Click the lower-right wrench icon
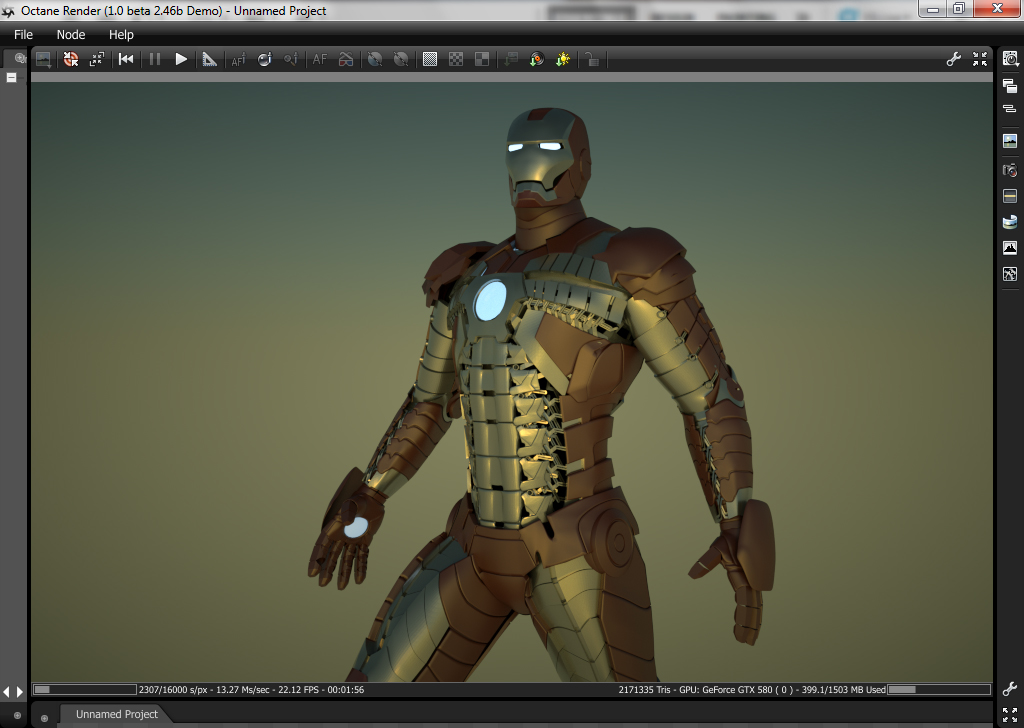This screenshot has width=1024, height=728. [x=1010, y=689]
